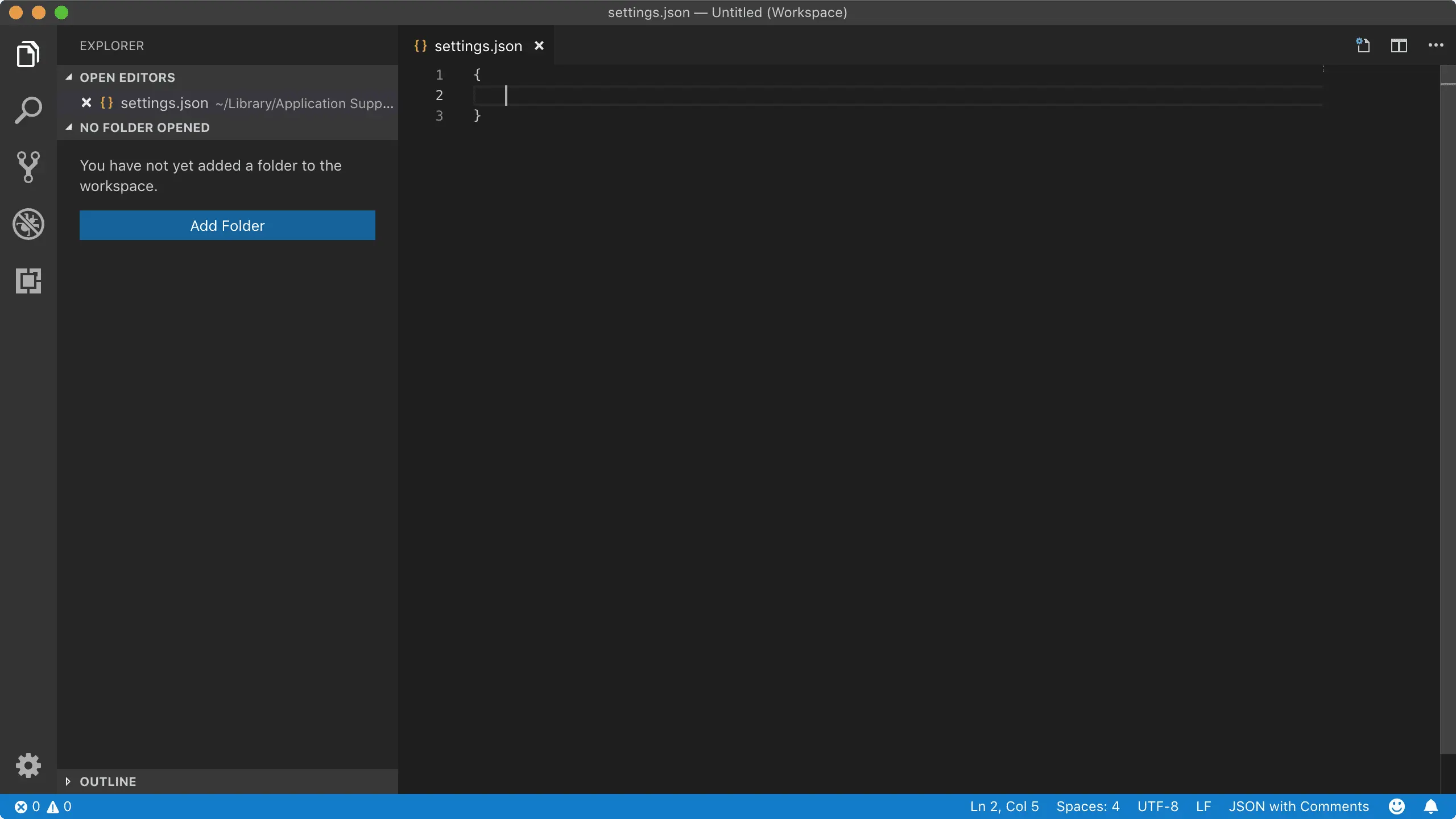Open the Debug view icon
Image resolution: width=1456 pixels, height=819 pixels.
(x=28, y=224)
